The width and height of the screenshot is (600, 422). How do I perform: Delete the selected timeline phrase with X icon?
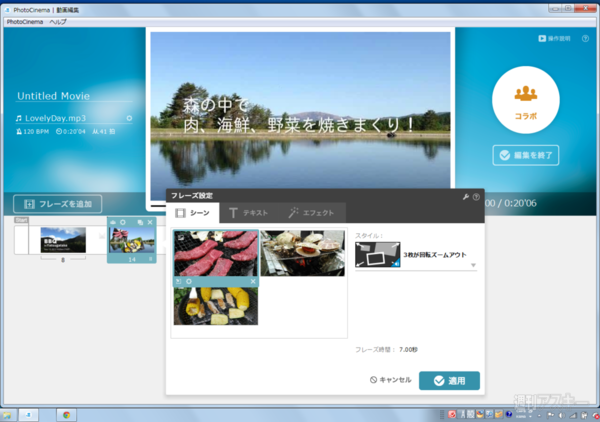[150, 222]
